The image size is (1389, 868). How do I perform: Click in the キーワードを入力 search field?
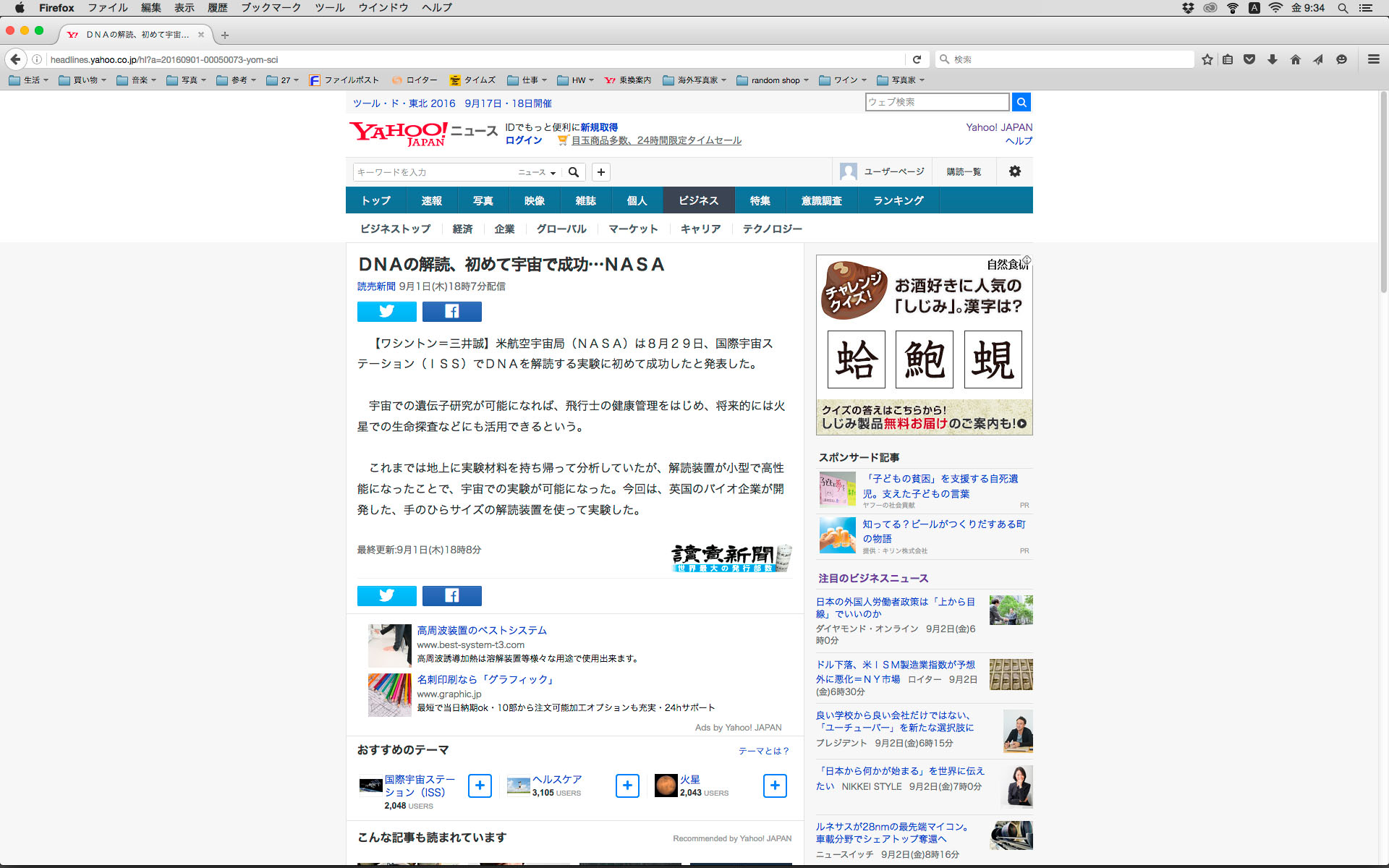click(434, 172)
